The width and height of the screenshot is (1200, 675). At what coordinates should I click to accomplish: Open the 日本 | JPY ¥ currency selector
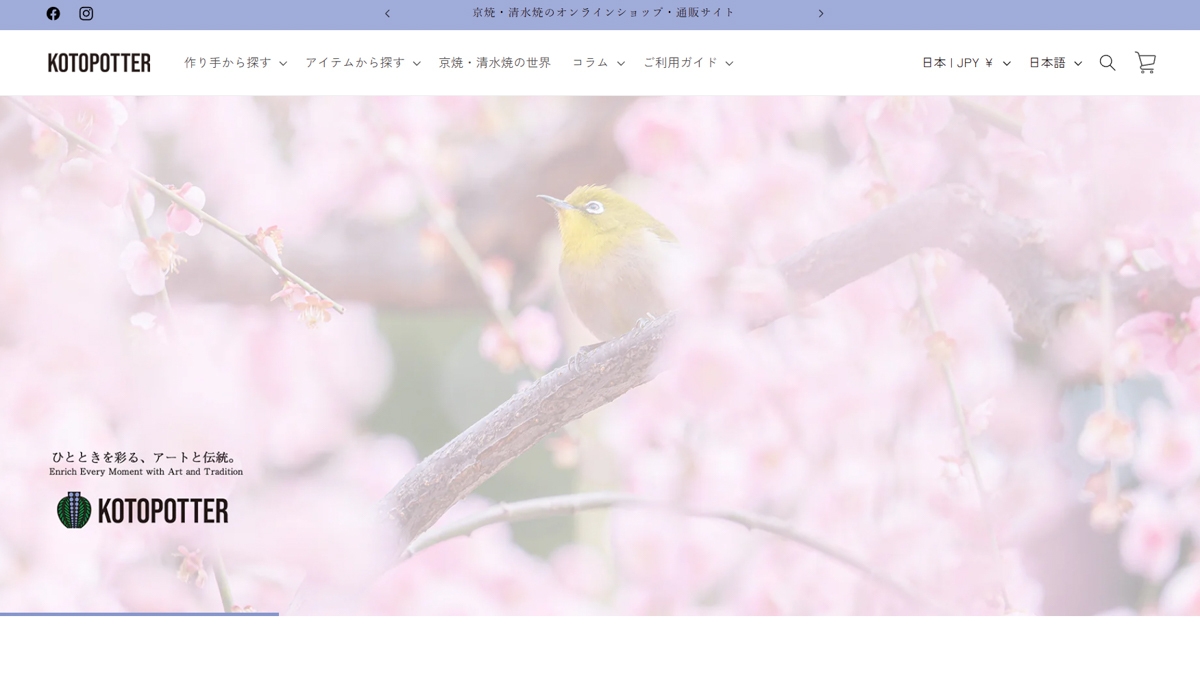tap(965, 62)
